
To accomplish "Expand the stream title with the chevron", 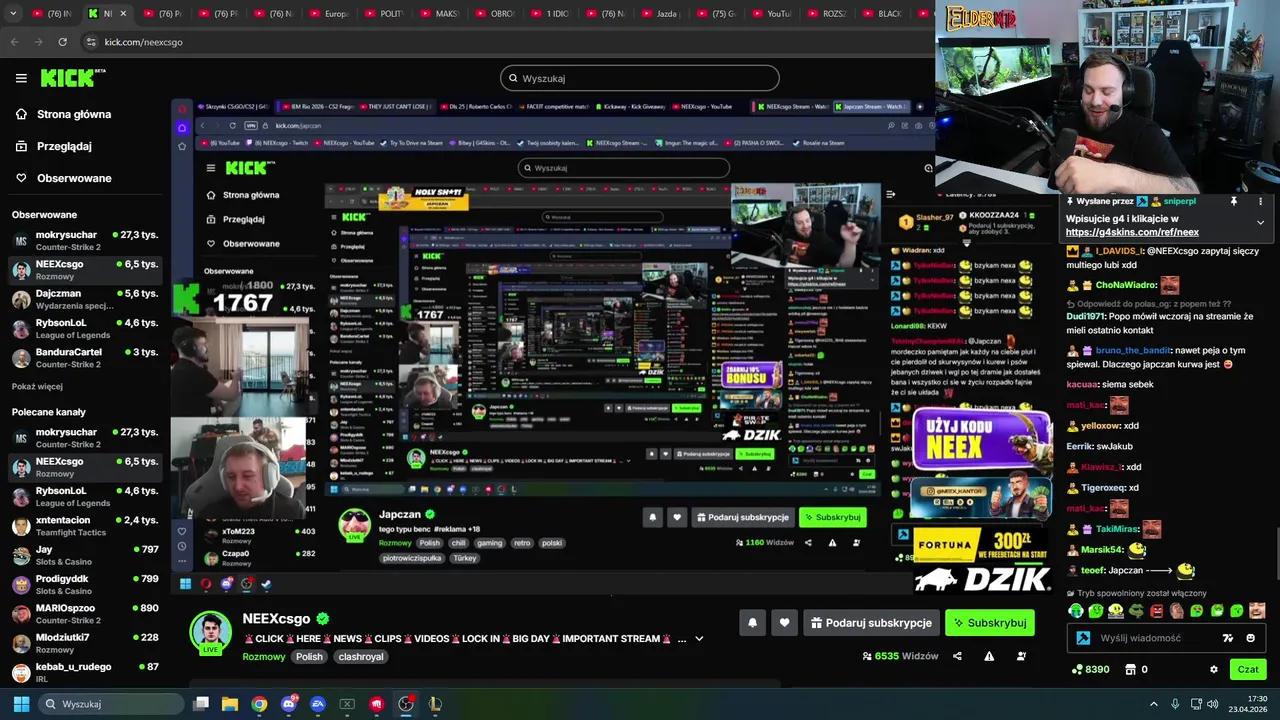I will (699, 639).
